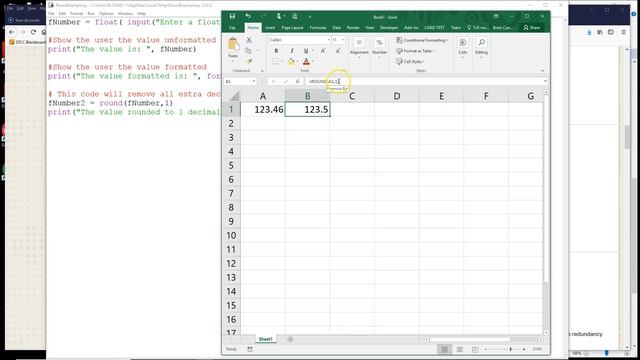
Task: Open the Editing group menu
Action: [x=481, y=48]
